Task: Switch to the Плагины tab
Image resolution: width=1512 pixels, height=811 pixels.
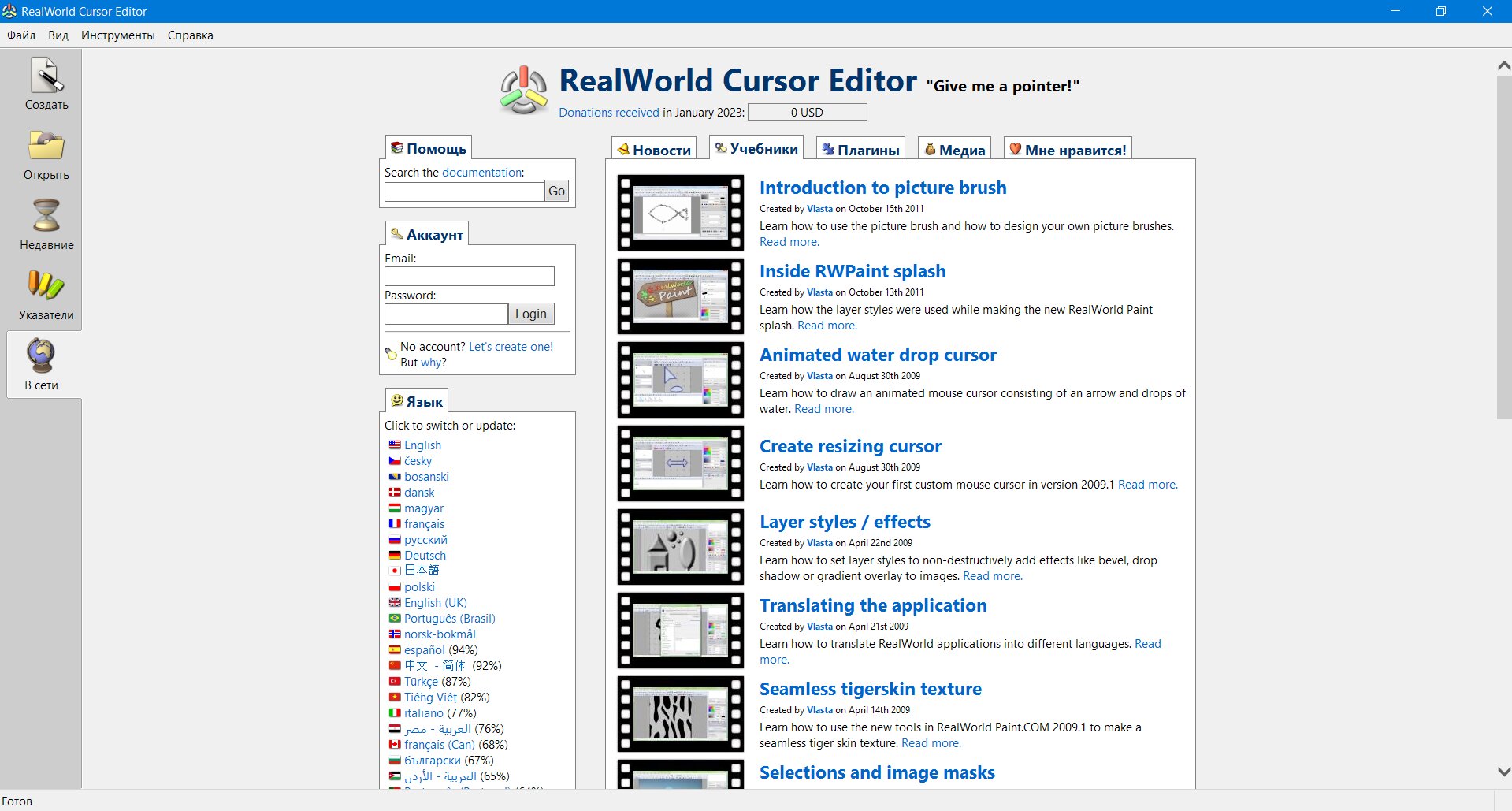Action: [x=860, y=150]
